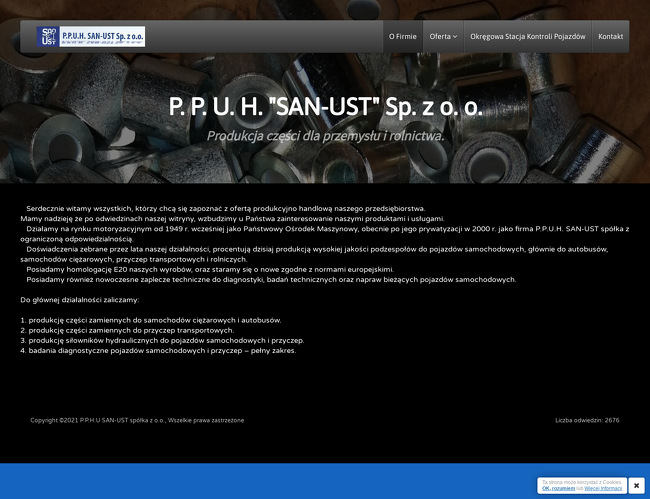Click the text Do głównej działalności zaliczamy
This screenshot has width=650, height=499.
(80, 300)
